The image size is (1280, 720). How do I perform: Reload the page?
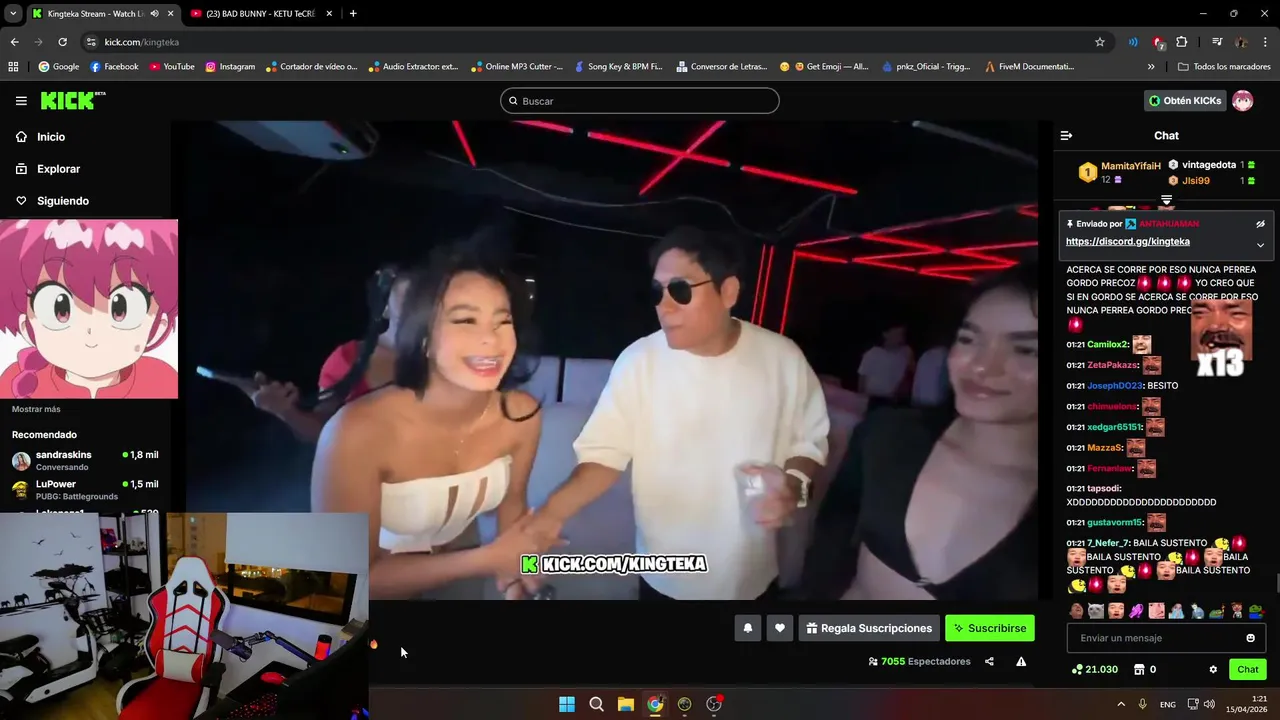[x=62, y=42]
